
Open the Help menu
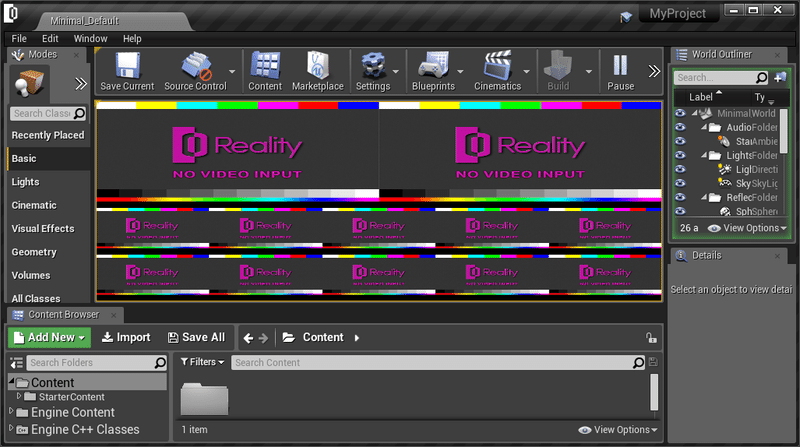point(132,38)
